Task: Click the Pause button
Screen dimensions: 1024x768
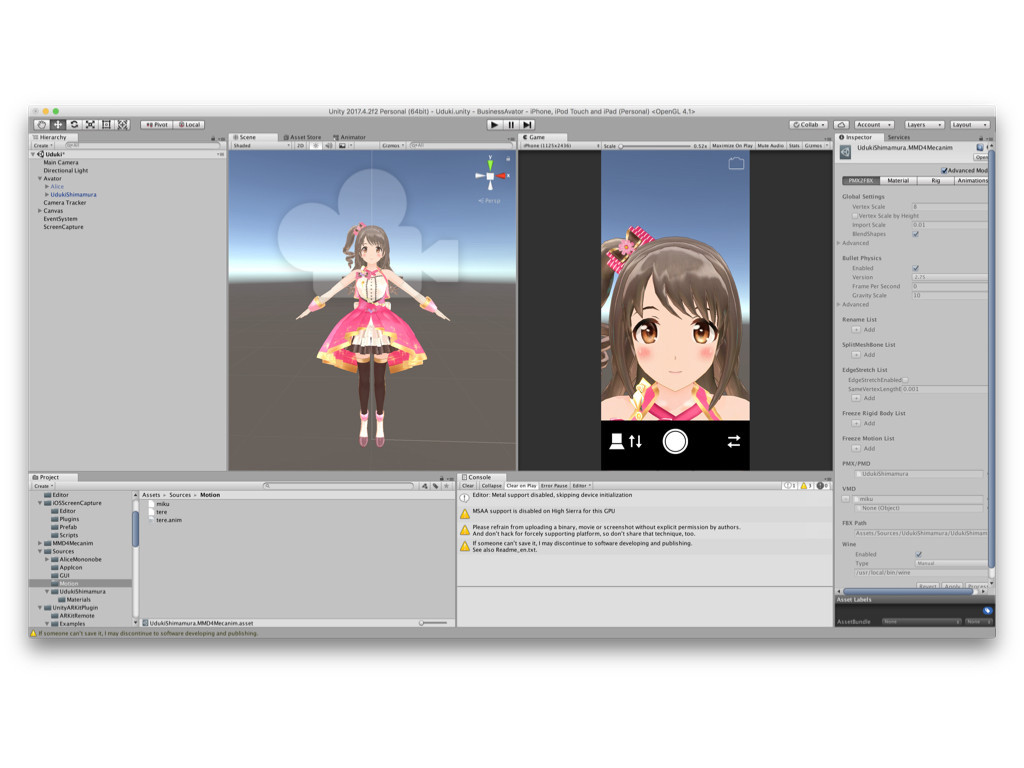Action: coord(511,125)
